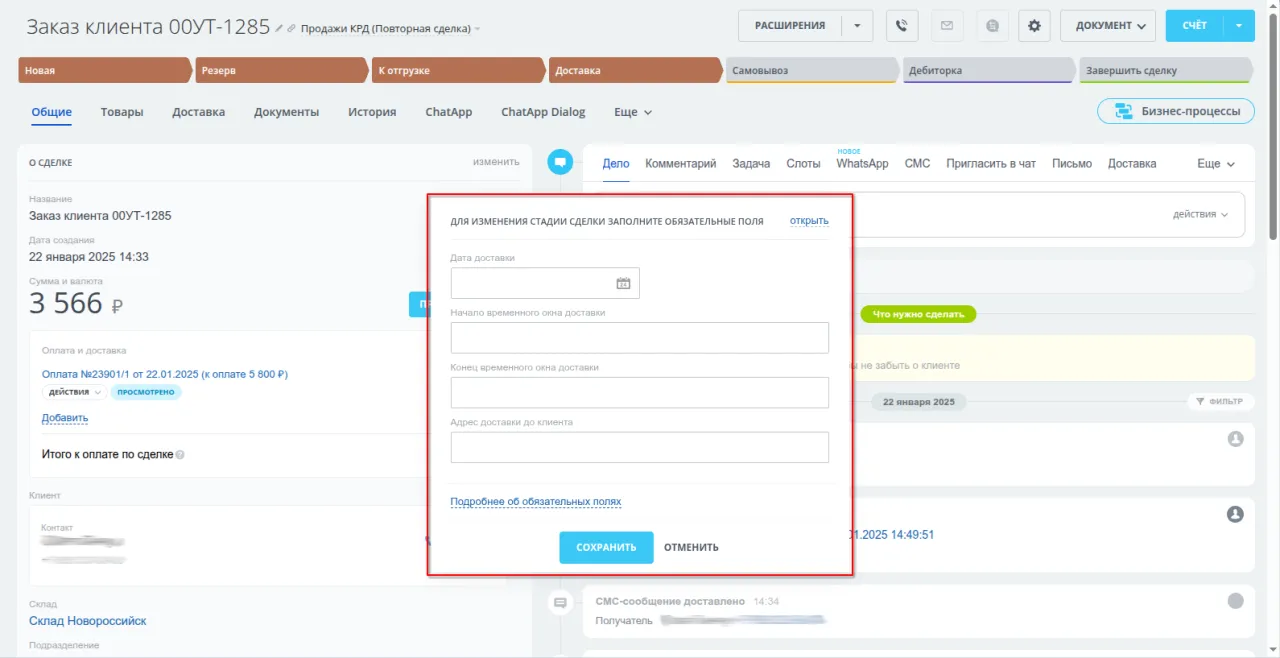Click question mark hint near Итого к оплате
This screenshot has width=1280, height=658.
pos(180,455)
